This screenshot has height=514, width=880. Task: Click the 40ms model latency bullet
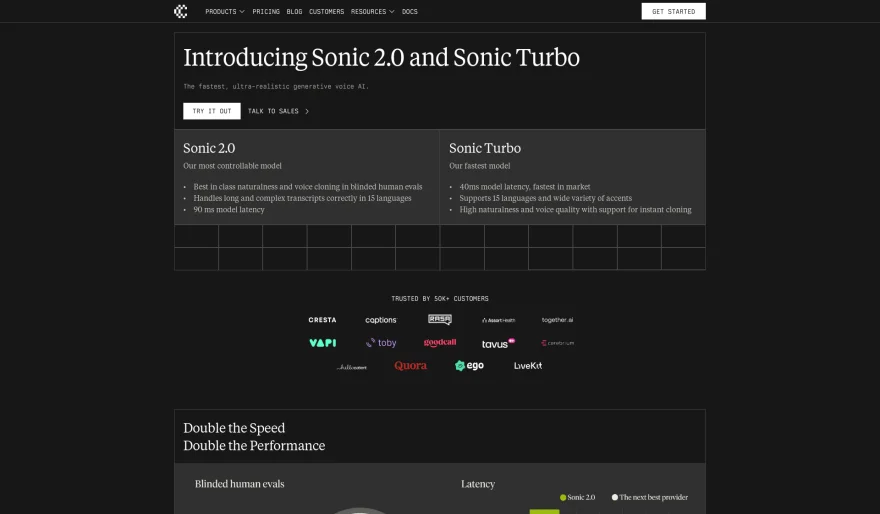(525, 186)
